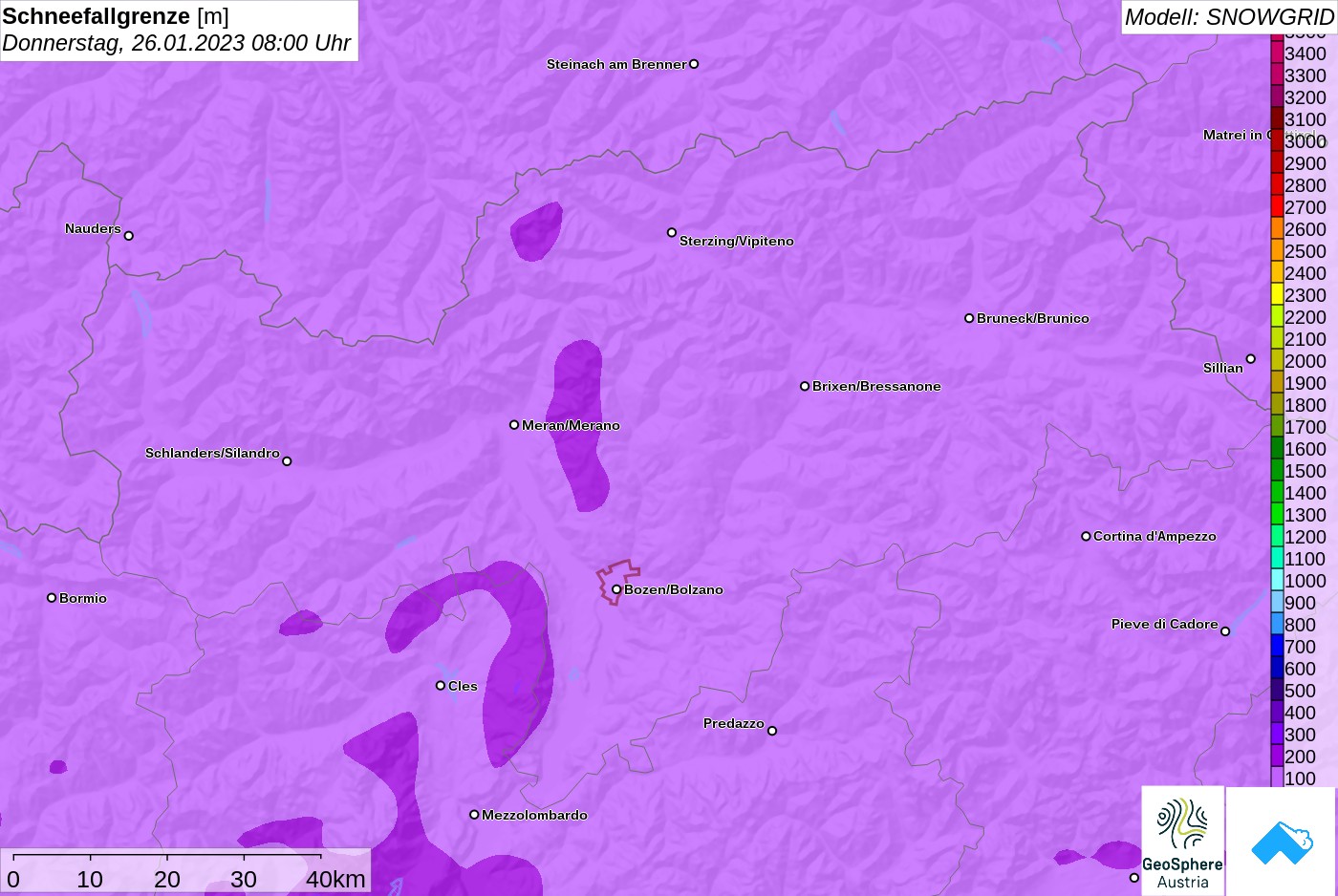Select the 2700 m red legend swatch

pyautogui.click(x=1277, y=207)
